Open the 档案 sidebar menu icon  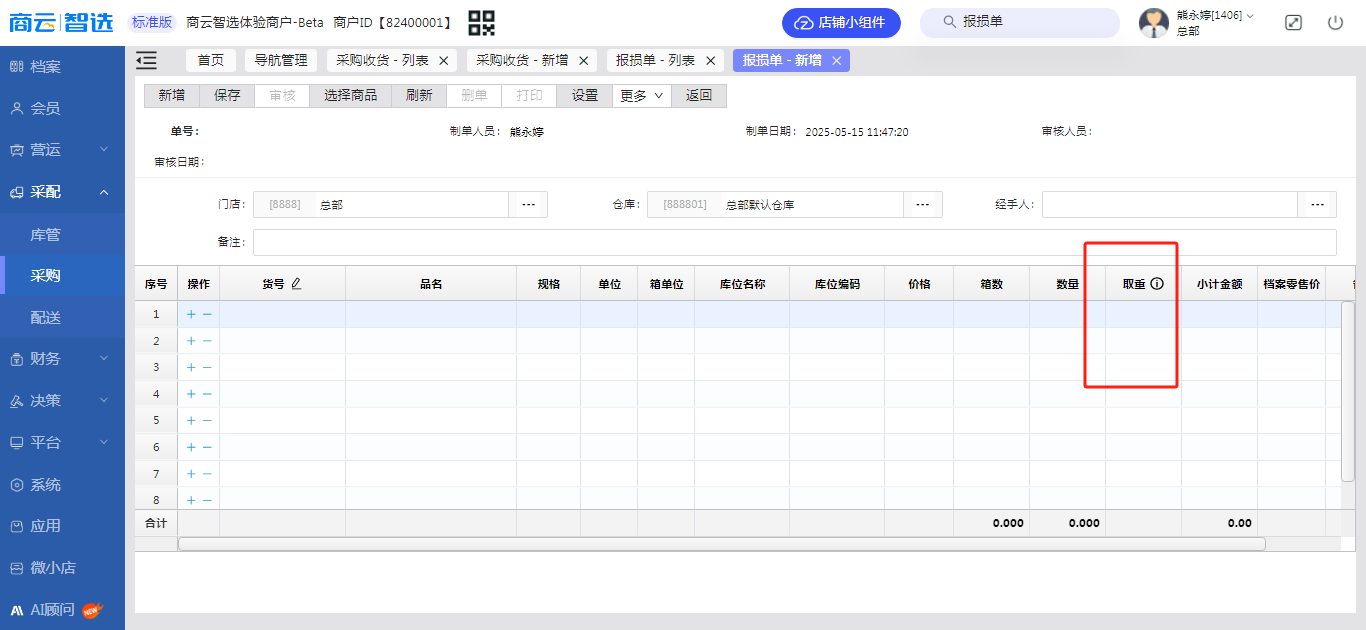[16, 67]
